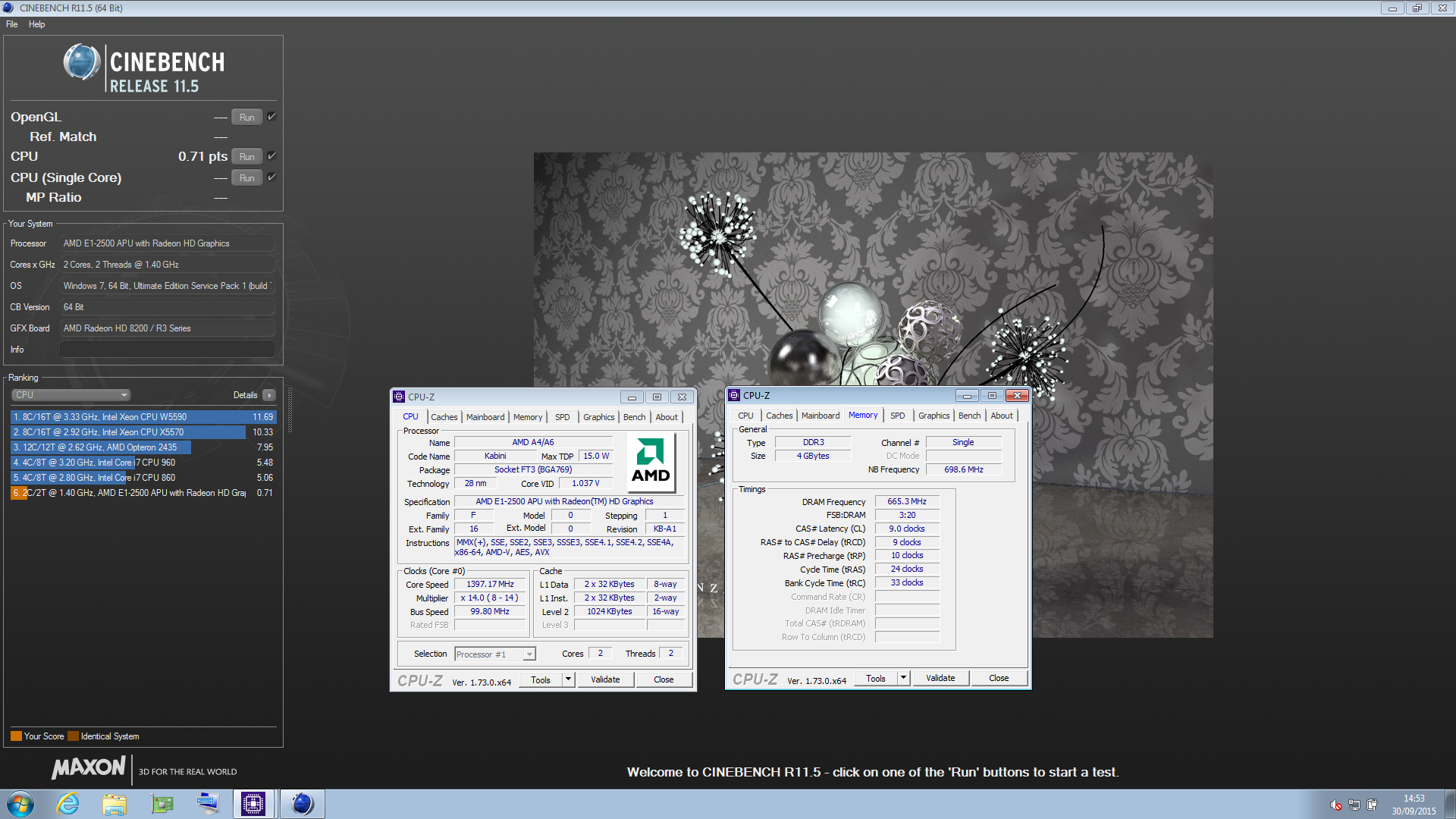The height and width of the screenshot is (819, 1456).
Task: Switch to CPU-Z taskbar icon
Action: (x=253, y=804)
